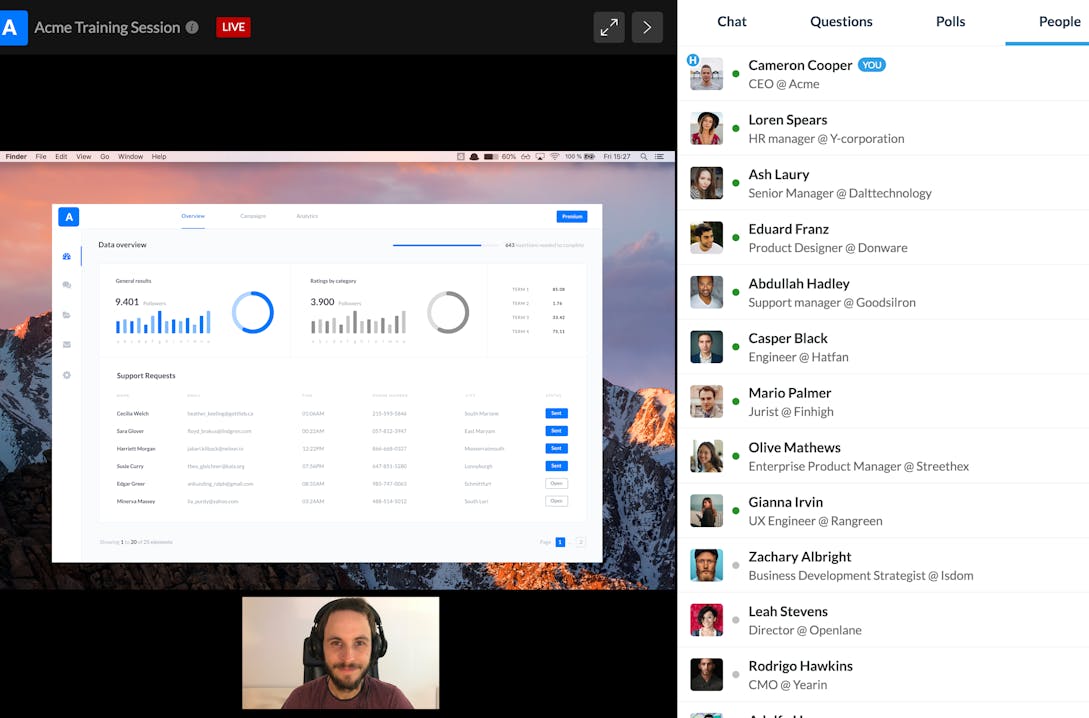Click the Finder menu in the macOS menu bar
The width and height of the screenshot is (1089, 718).
[x=16, y=157]
